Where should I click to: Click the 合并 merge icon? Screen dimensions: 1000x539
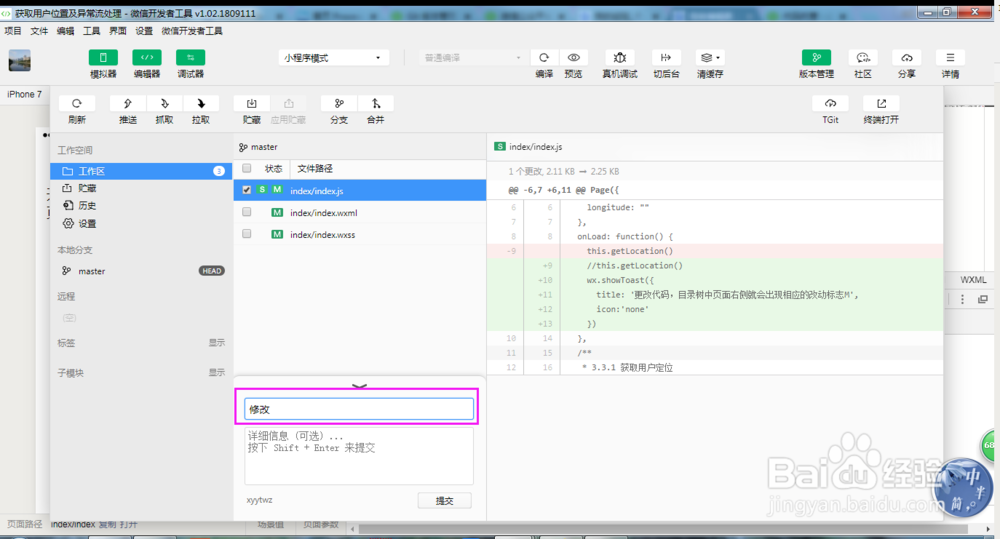pos(376,103)
